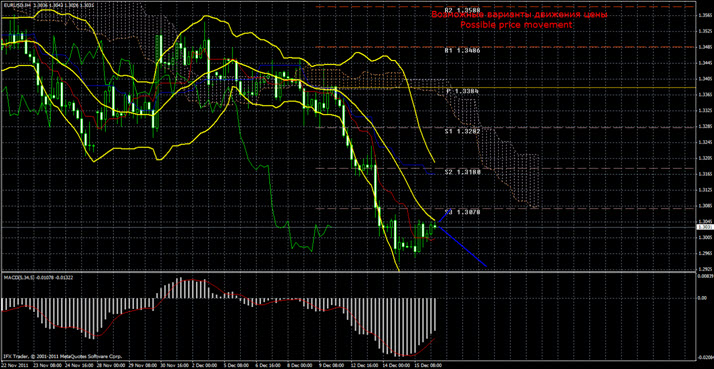This screenshot has width=714, height=369.
Task: Select the S1 1.3282 support level label
Action: tap(462, 131)
